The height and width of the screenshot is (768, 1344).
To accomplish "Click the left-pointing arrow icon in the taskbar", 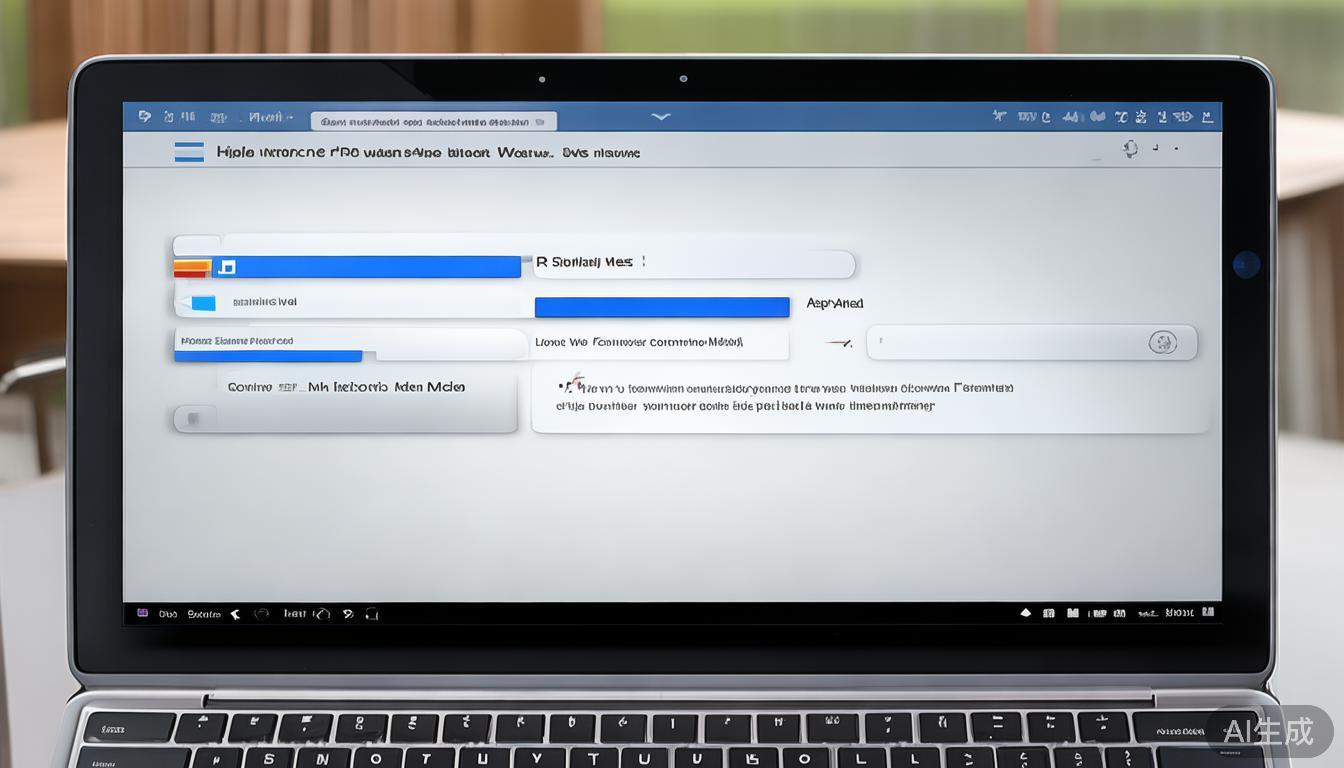I will point(236,614).
